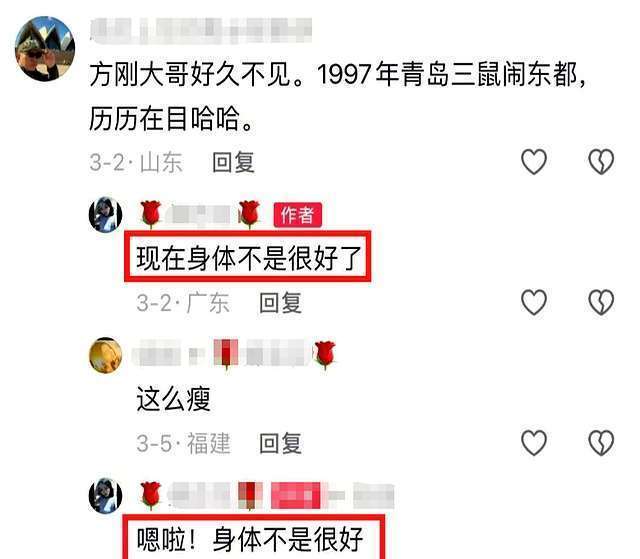Screen dimensions: 640x559
Task: Dislike the 方刚大哥好久不见 comment with broken heart
Action: [601, 162]
